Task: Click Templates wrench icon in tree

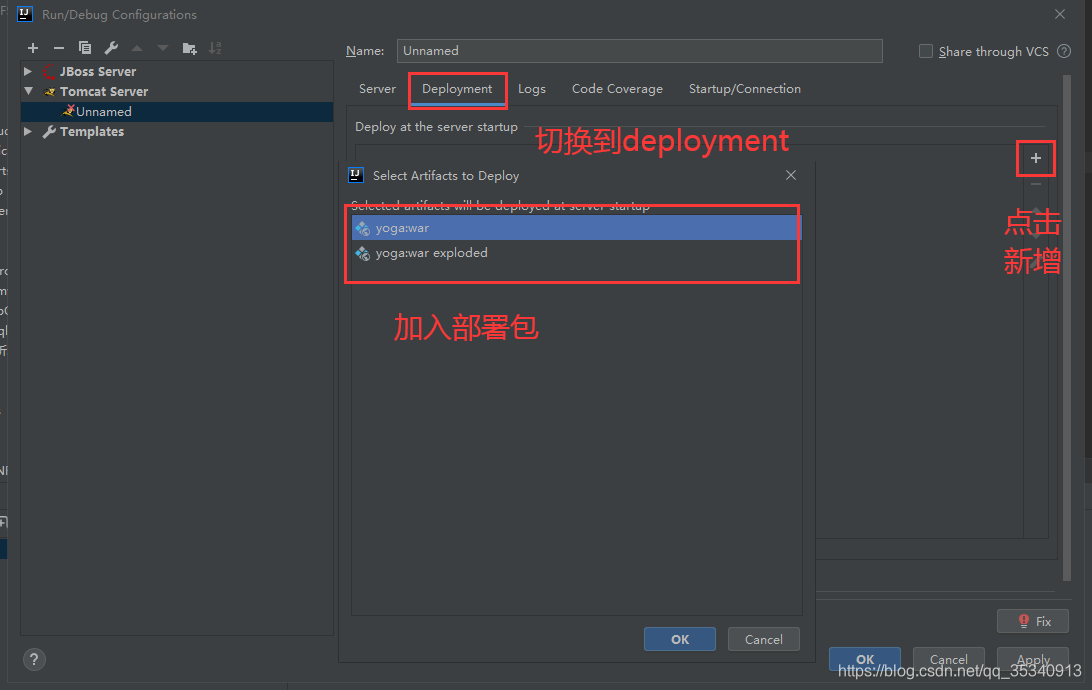Action: point(49,132)
